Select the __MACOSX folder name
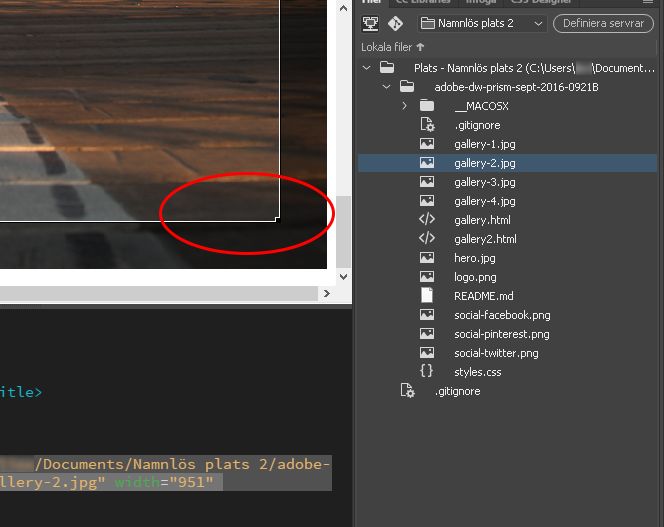The height and width of the screenshot is (527, 664). (481, 106)
